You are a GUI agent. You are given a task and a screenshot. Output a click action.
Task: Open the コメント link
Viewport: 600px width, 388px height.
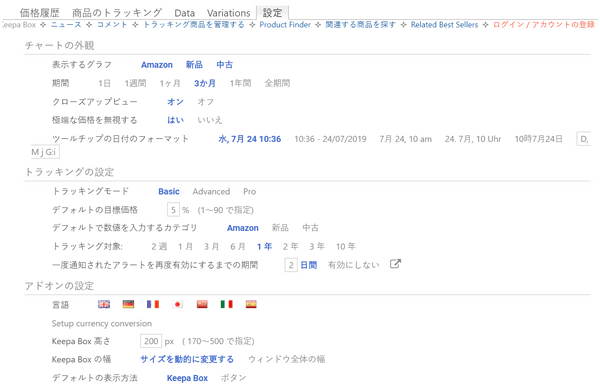point(112,24)
